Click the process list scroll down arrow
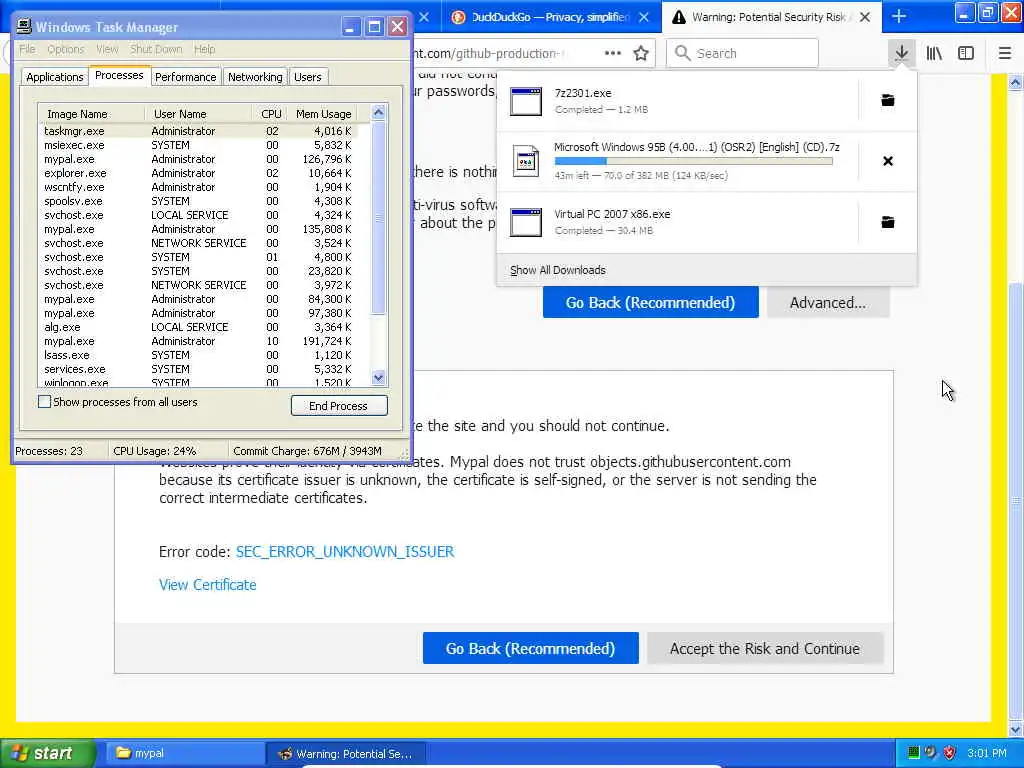The image size is (1024, 768). point(378,377)
